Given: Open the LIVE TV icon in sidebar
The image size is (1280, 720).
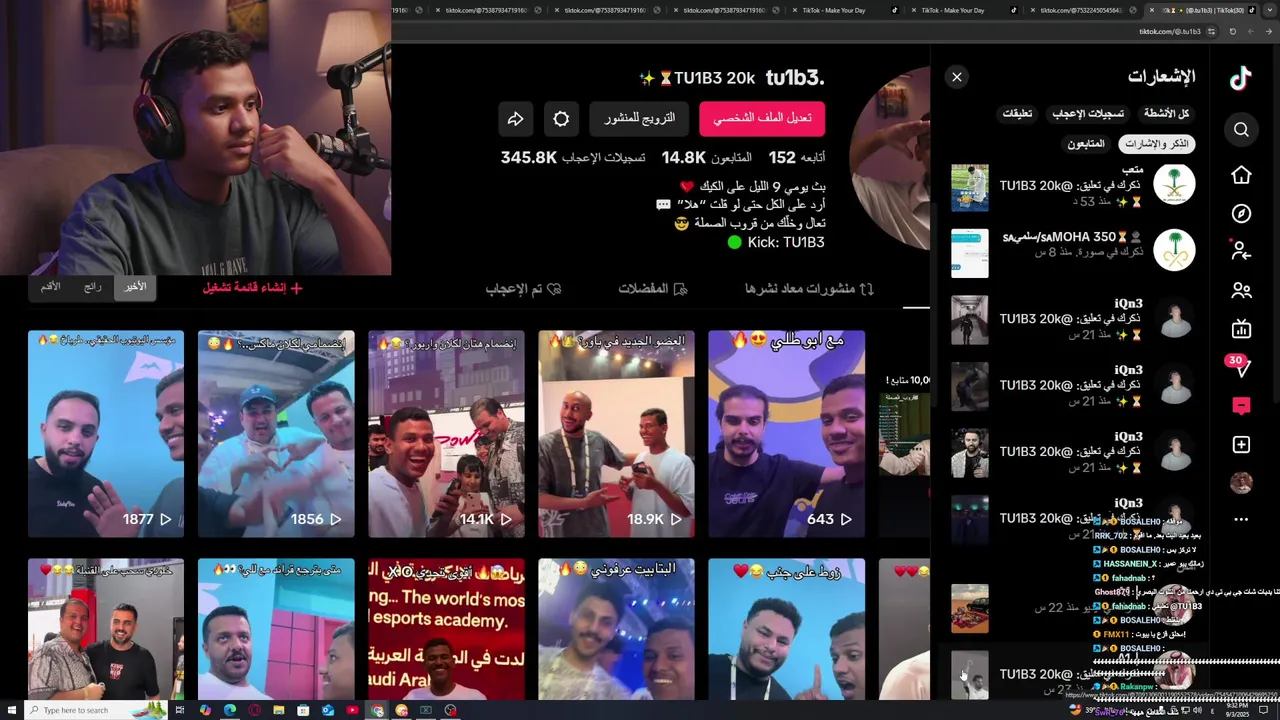Looking at the screenshot, I should 1241,328.
